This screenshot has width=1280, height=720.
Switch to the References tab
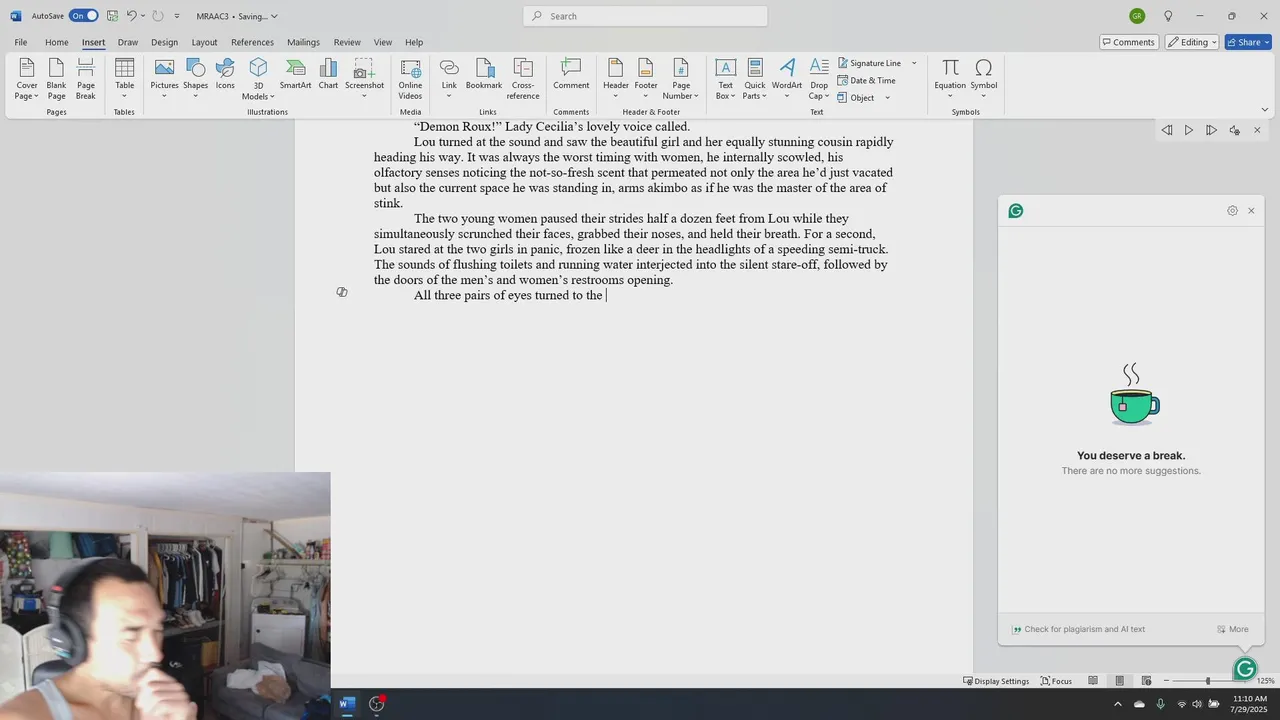(252, 42)
